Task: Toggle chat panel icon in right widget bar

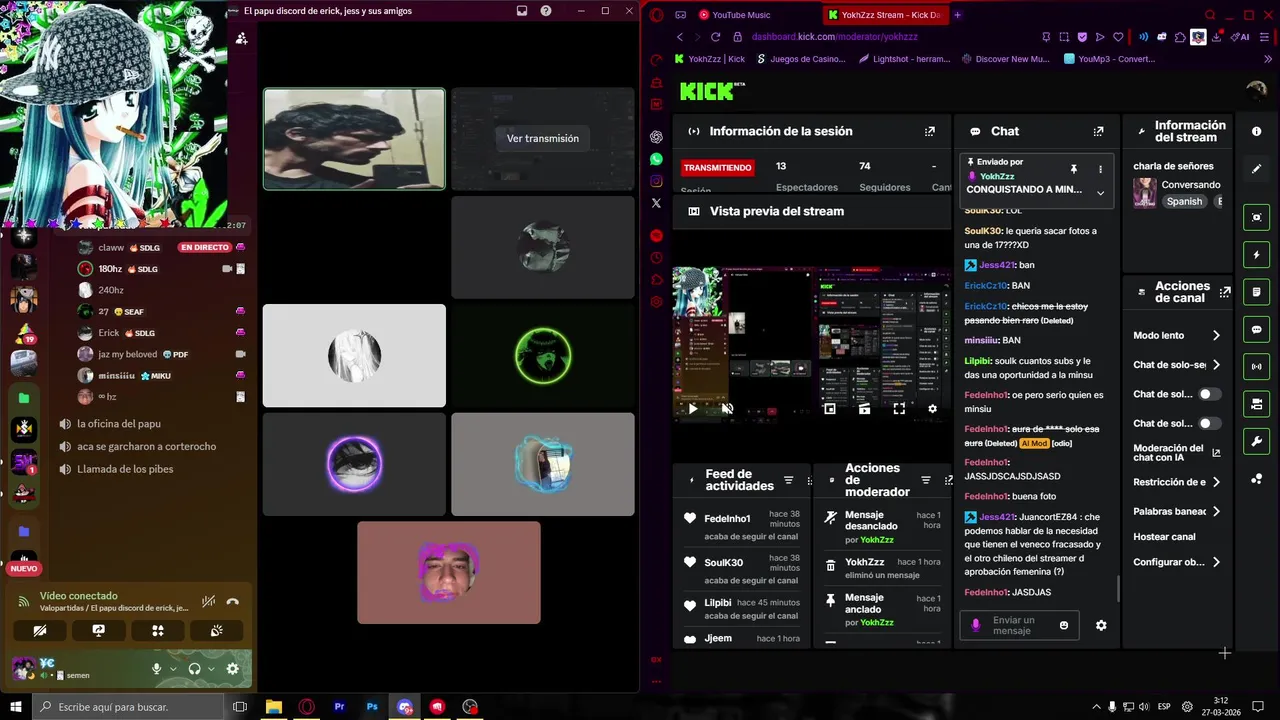Action: tap(1256, 329)
